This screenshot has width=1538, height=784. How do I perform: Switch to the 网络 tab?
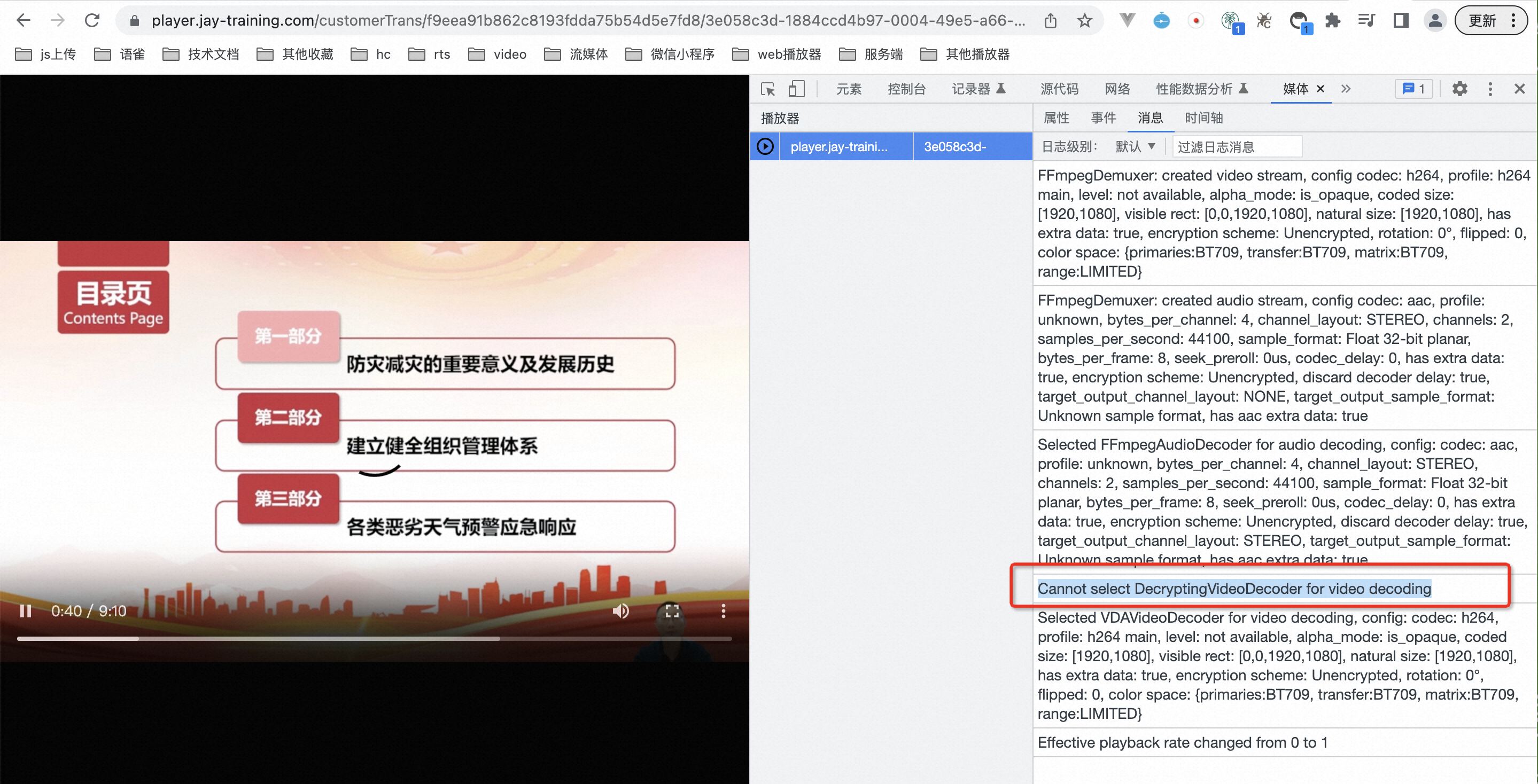point(1117,89)
